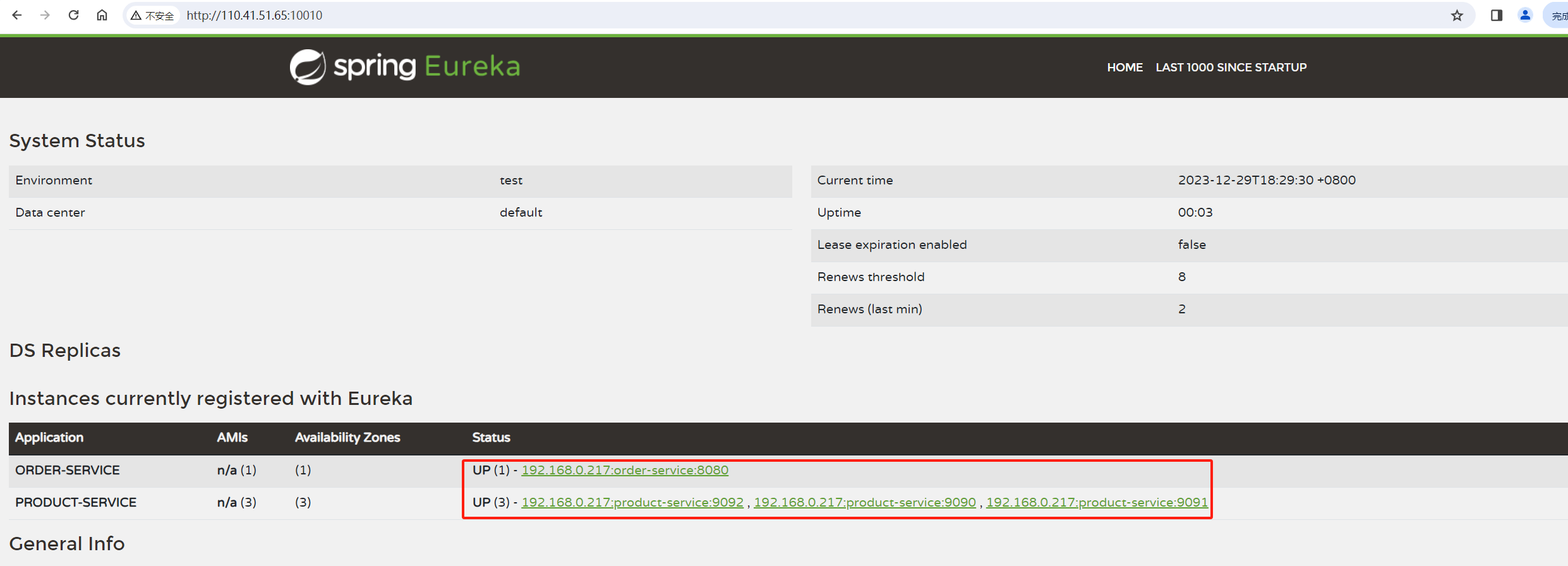Click the Renews threshold label
The image size is (1568, 566).
871,277
